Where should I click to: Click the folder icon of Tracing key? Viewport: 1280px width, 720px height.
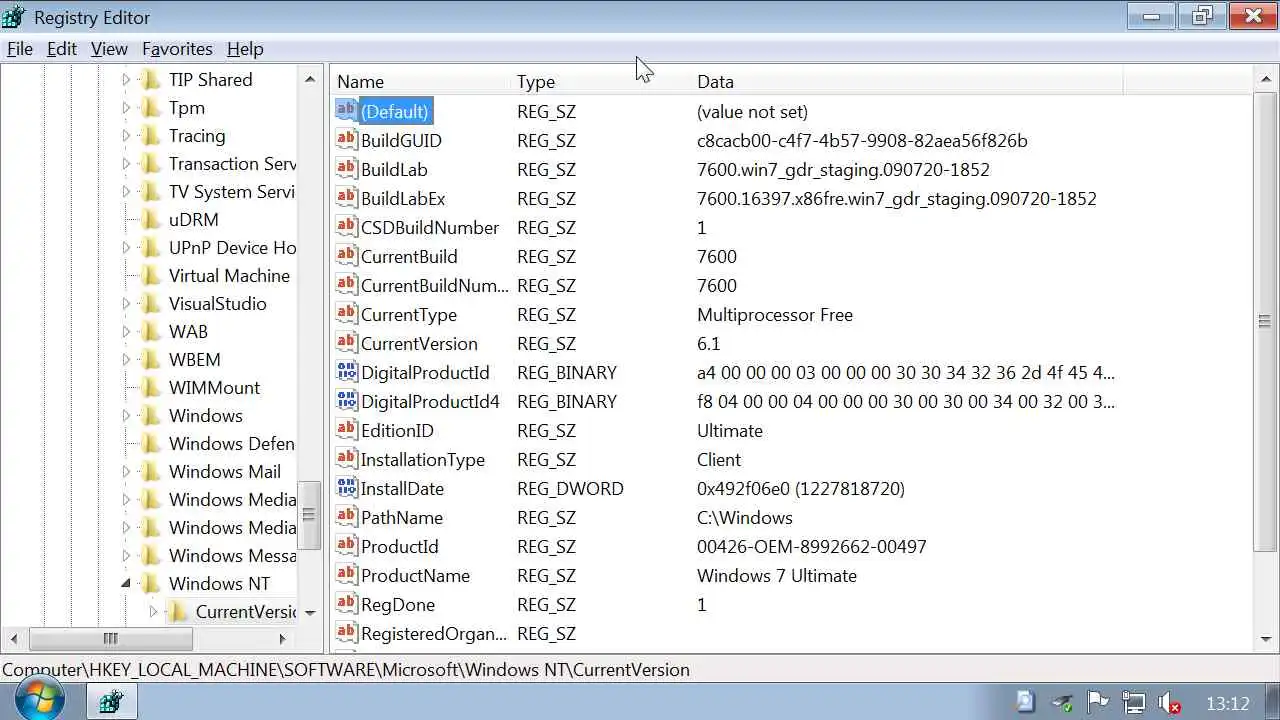151,135
